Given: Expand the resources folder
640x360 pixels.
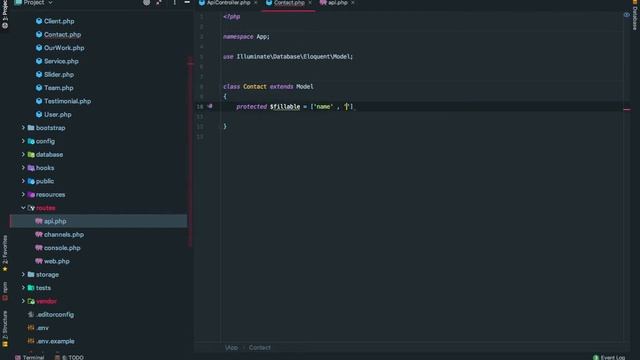Looking at the screenshot, I should (23, 195).
